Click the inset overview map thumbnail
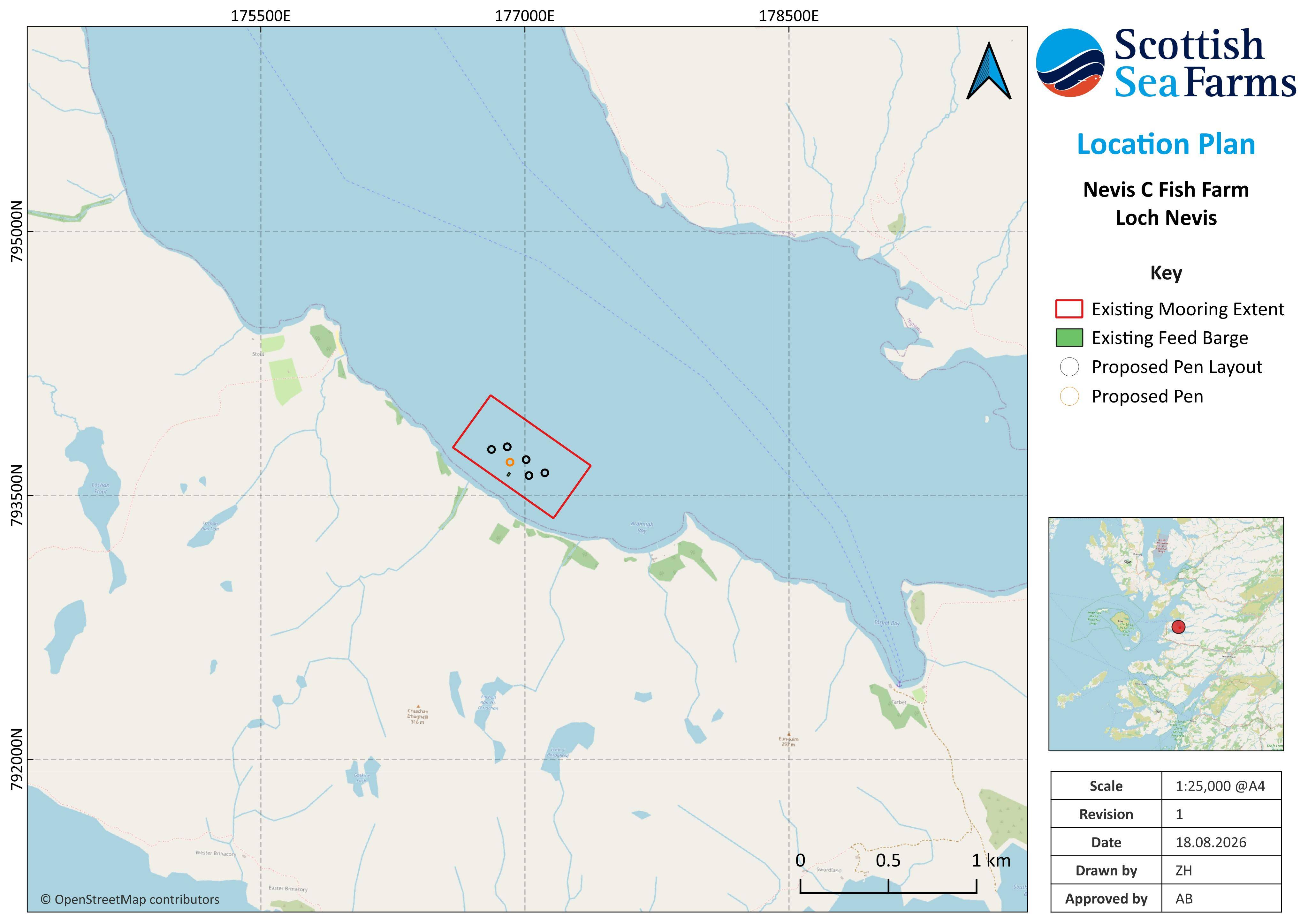Viewport: 1308px width, 924px height. coord(1166,634)
